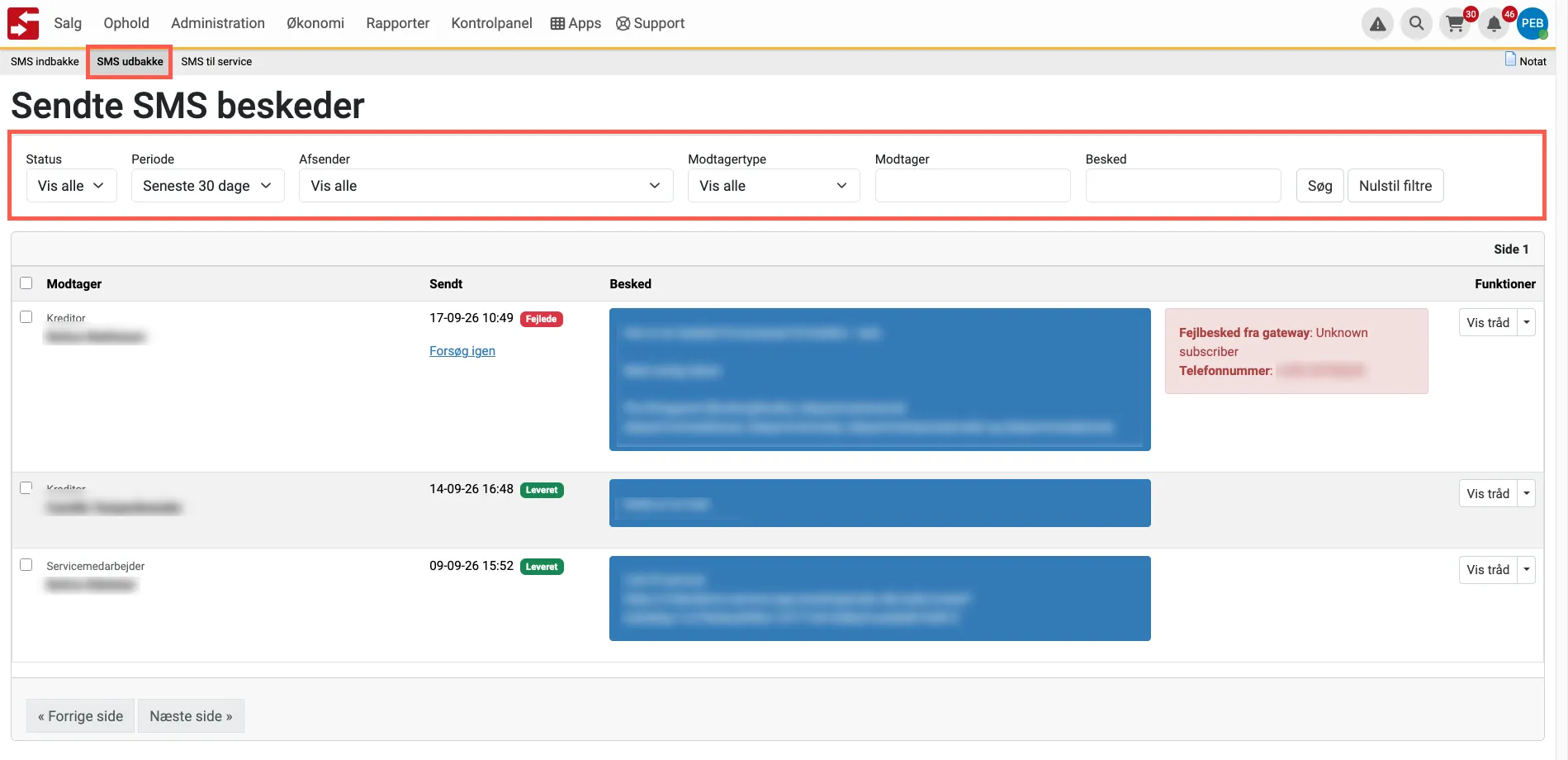The height and width of the screenshot is (760, 1568).
Task: Open the warning triangle alerts icon
Action: click(1378, 24)
